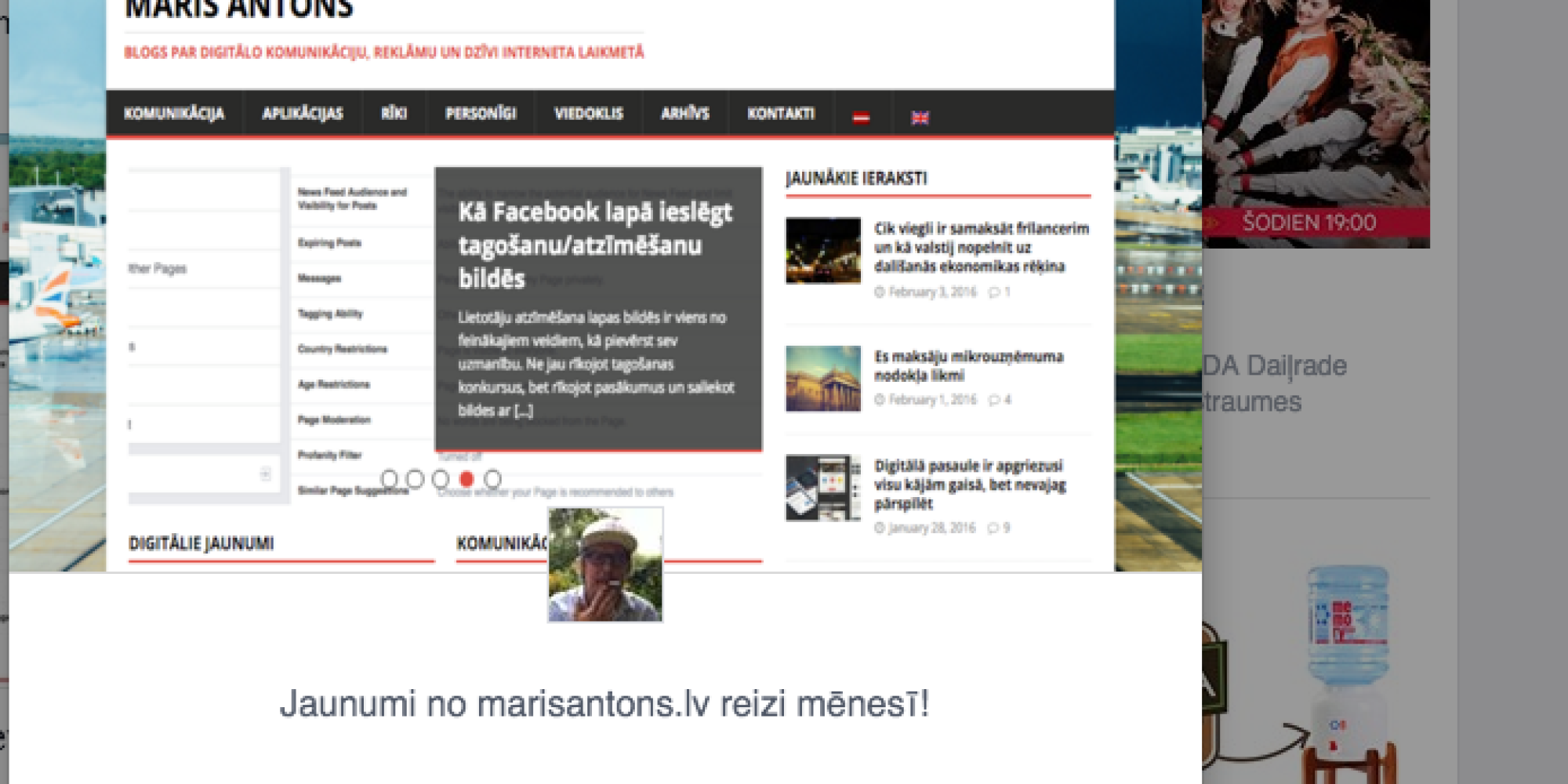The image size is (1568, 784).
Task: Open the PERSONĪGI menu item
Action: pyautogui.click(x=481, y=114)
